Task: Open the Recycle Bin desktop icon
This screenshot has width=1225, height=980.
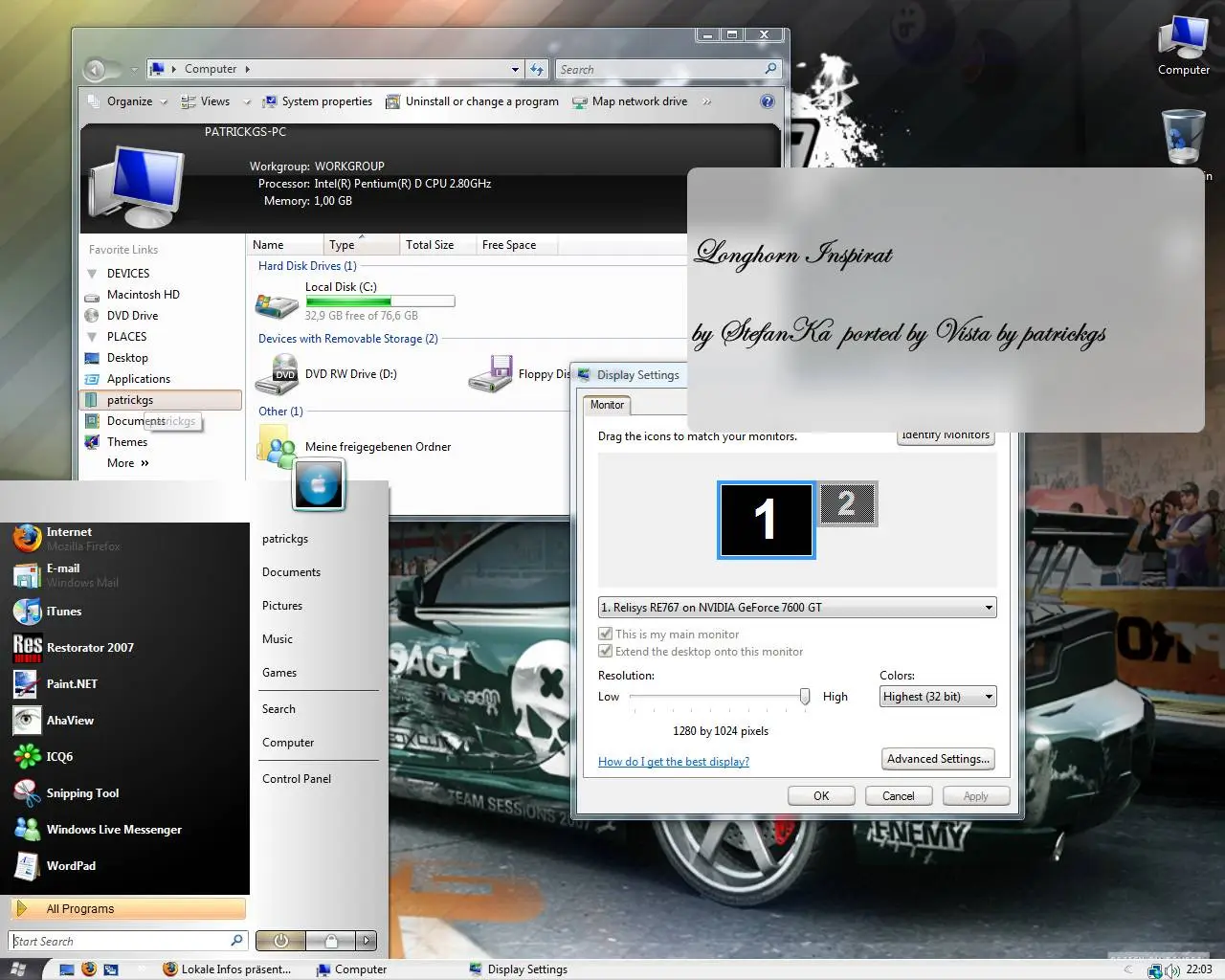Action: (x=1184, y=137)
